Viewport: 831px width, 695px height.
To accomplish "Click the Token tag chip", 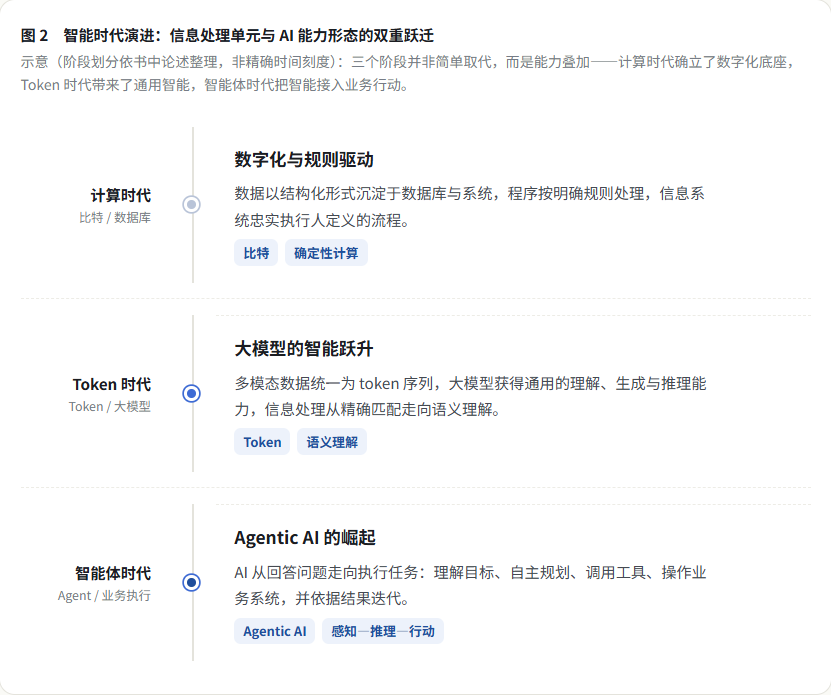I will (x=262, y=442).
